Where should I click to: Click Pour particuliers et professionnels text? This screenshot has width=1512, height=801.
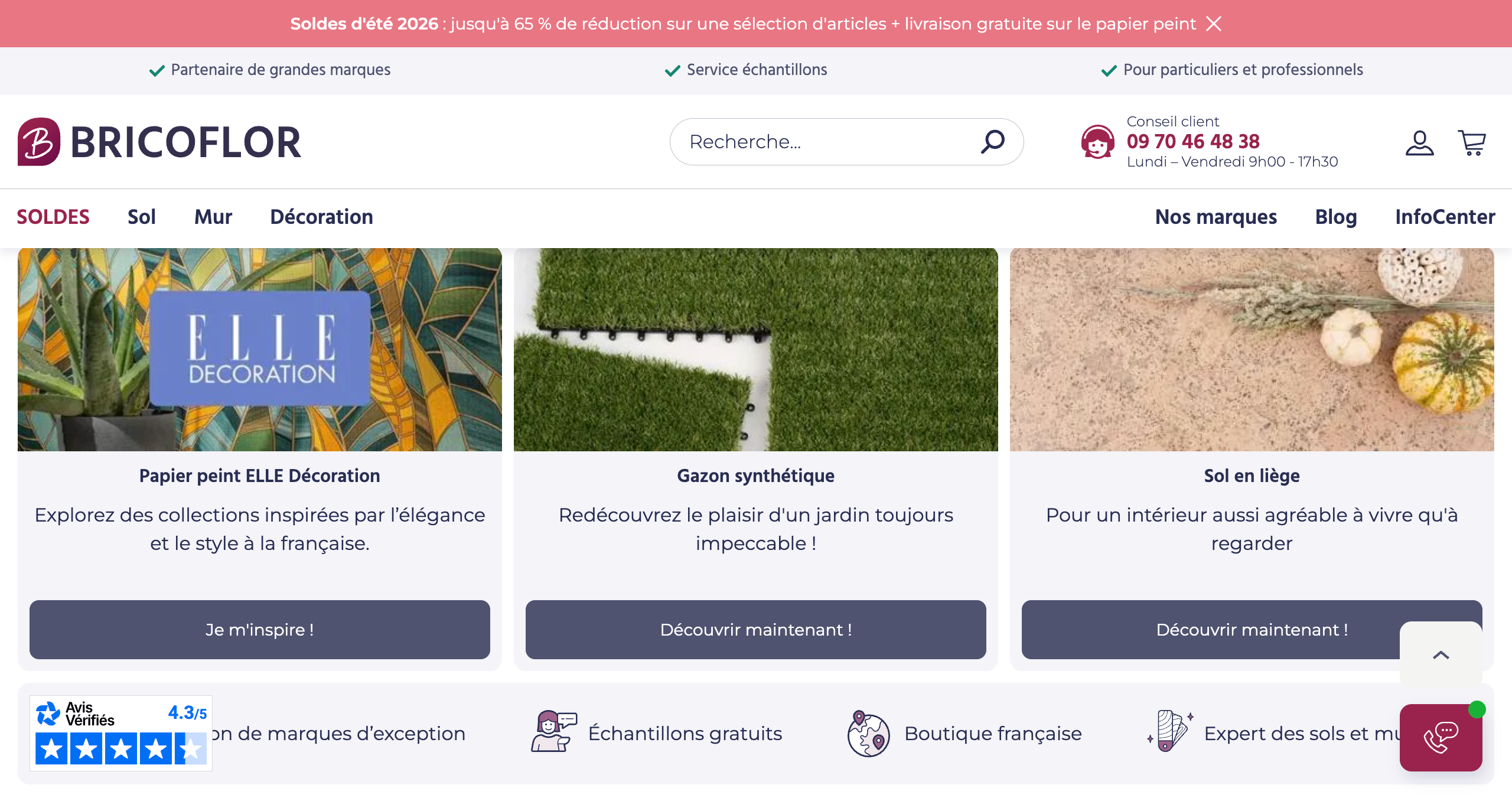[1243, 70]
